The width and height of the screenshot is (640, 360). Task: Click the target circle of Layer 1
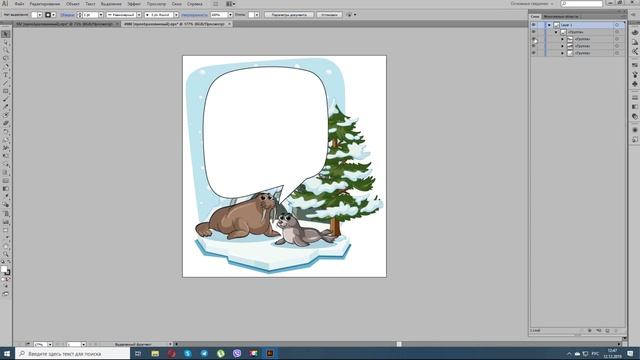tap(617, 25)
